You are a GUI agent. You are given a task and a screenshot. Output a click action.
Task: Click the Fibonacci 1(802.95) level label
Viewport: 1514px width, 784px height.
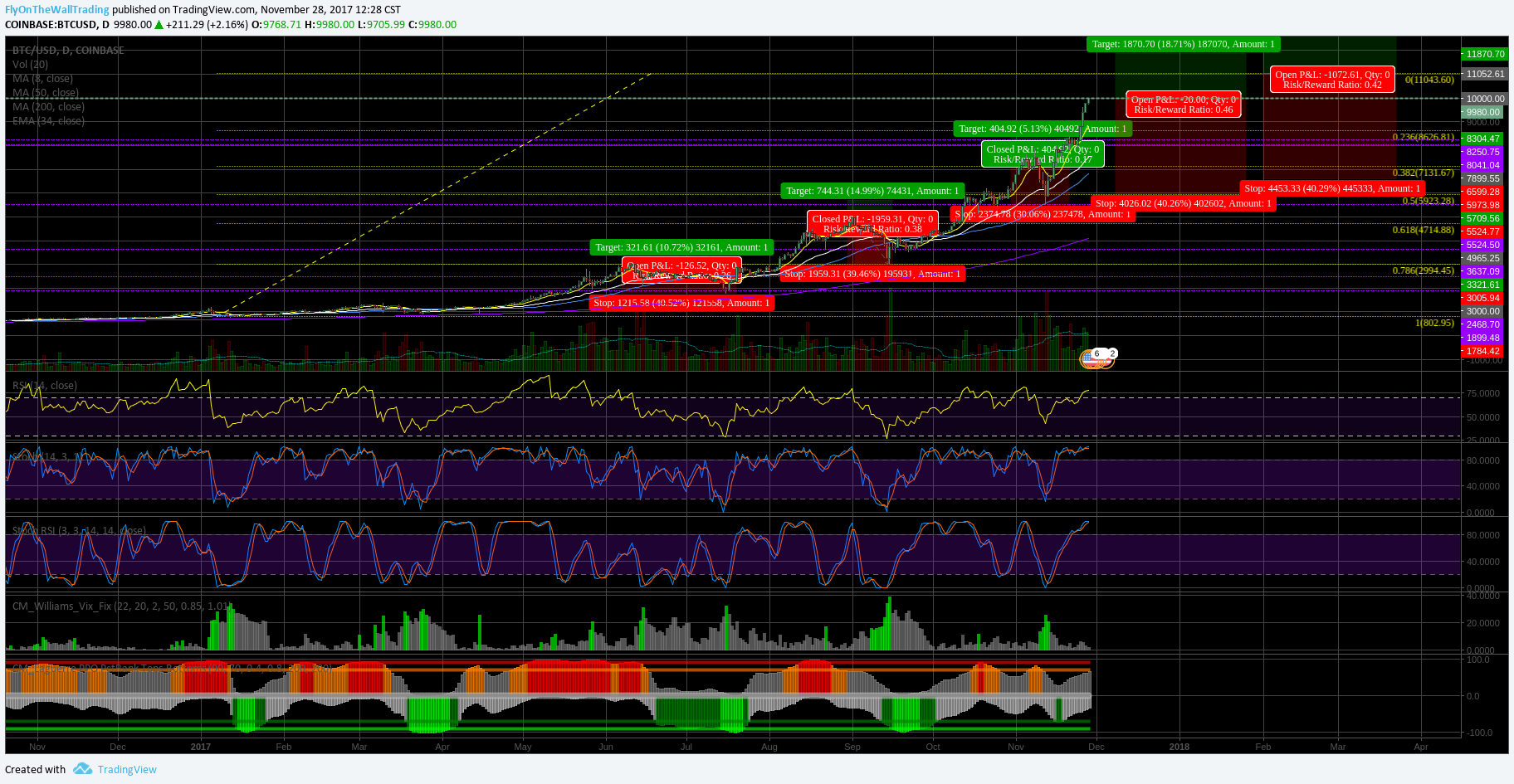pos(1435,323)
